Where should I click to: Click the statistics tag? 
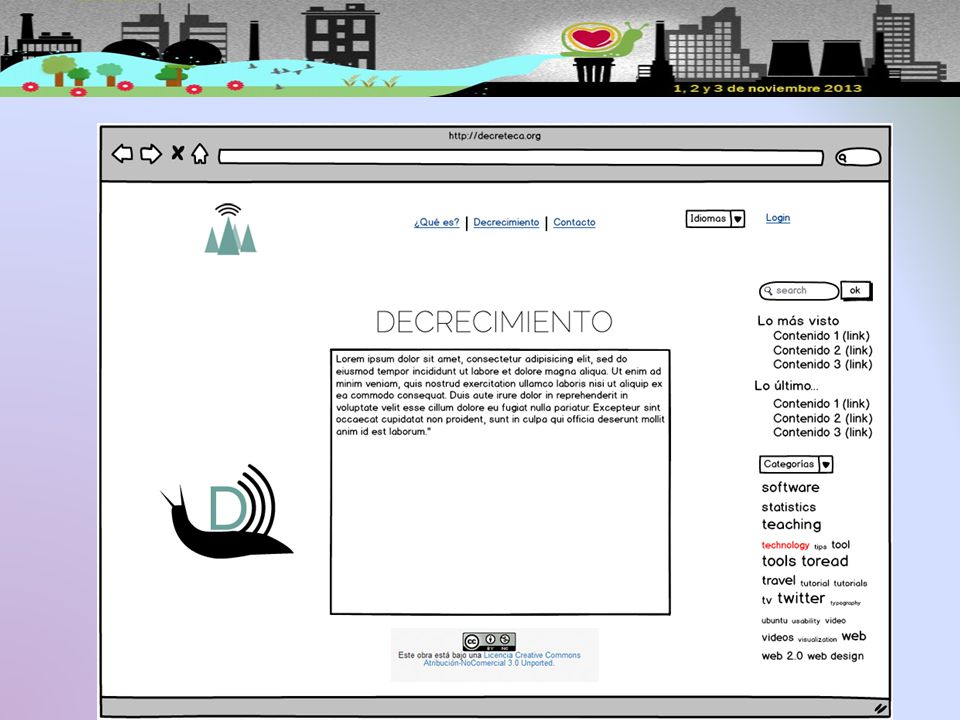[x=789, y=507]
